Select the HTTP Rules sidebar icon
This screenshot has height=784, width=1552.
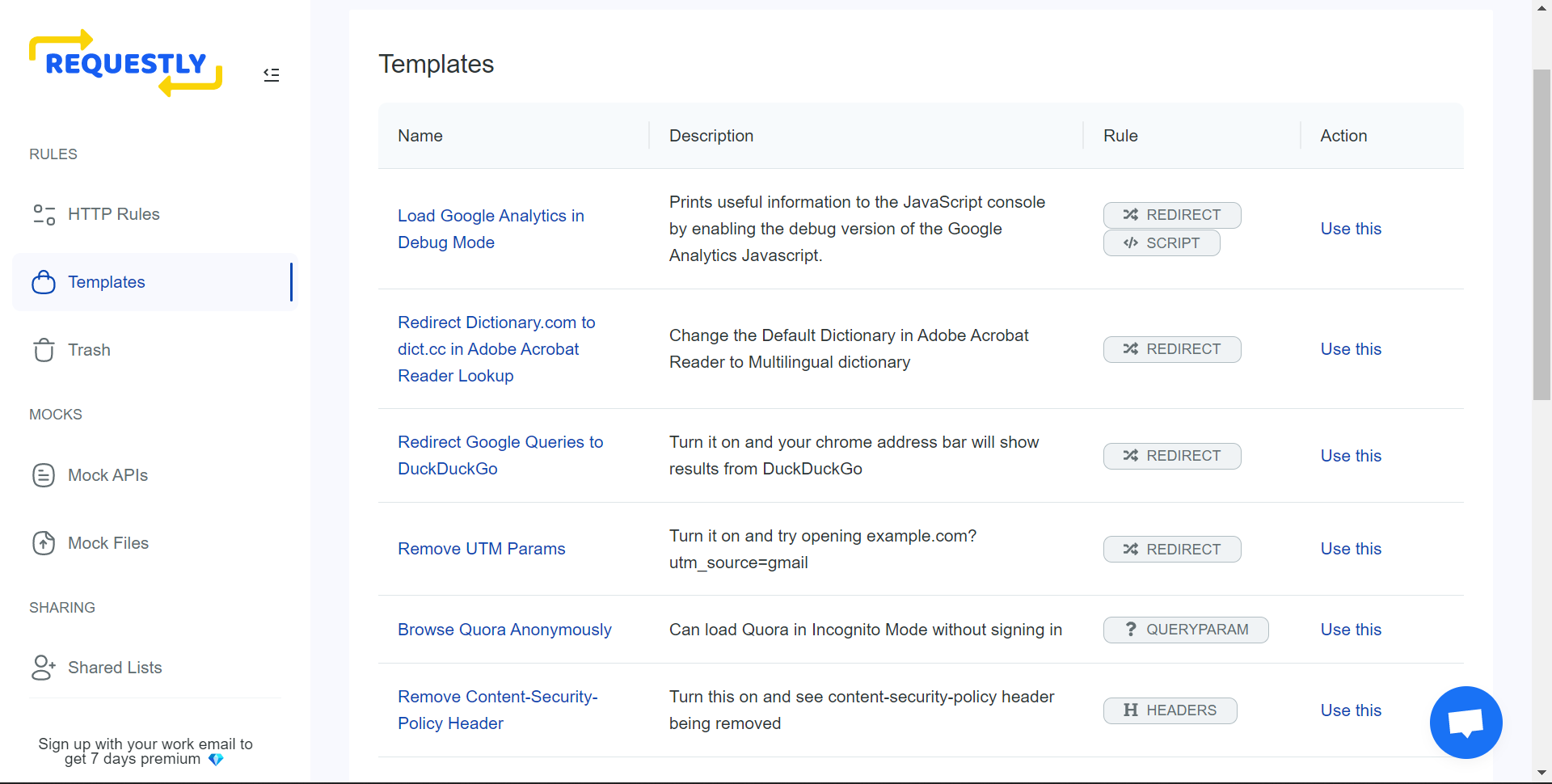tap(43, 214)
